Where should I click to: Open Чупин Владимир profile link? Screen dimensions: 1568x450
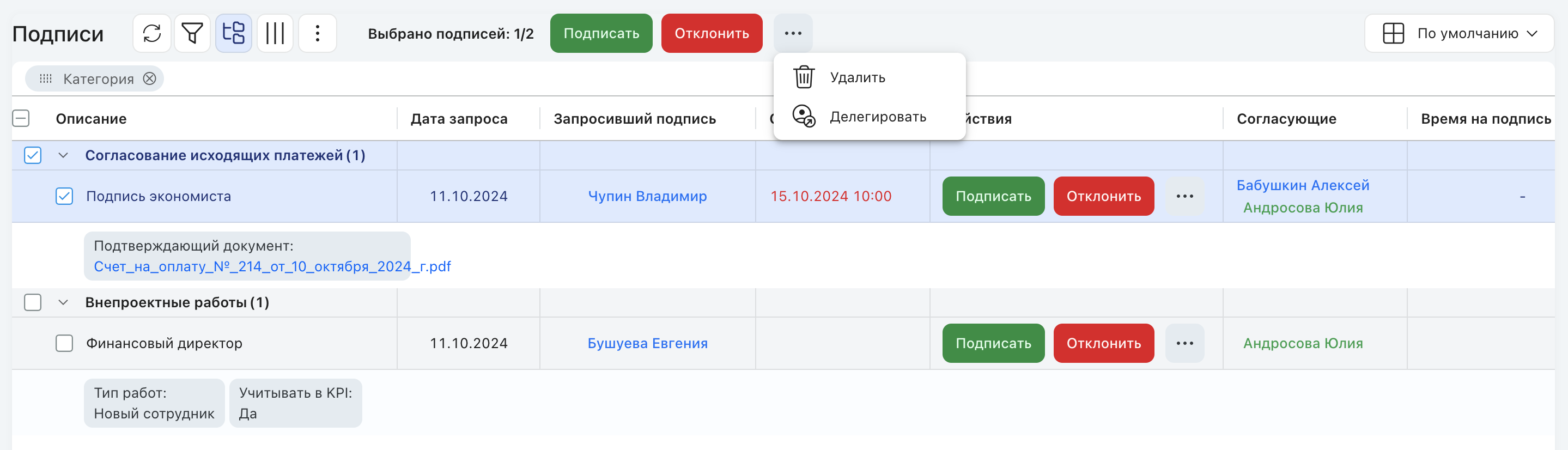(648, 196)
